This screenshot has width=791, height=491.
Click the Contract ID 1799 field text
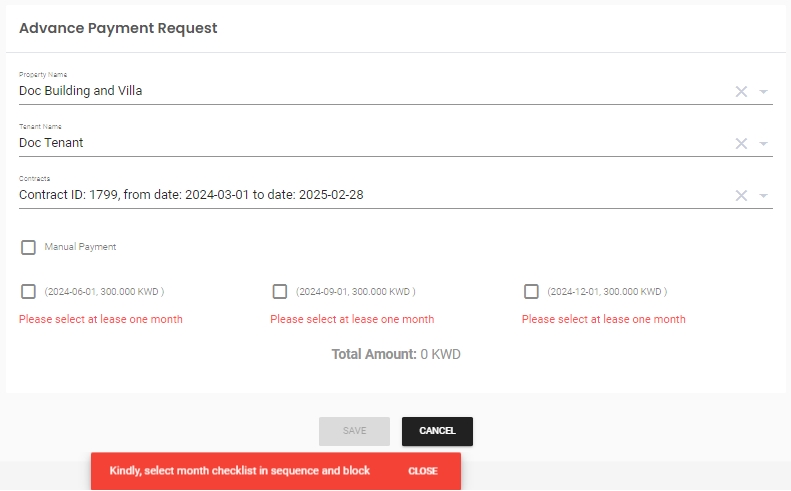click(191, 195)
